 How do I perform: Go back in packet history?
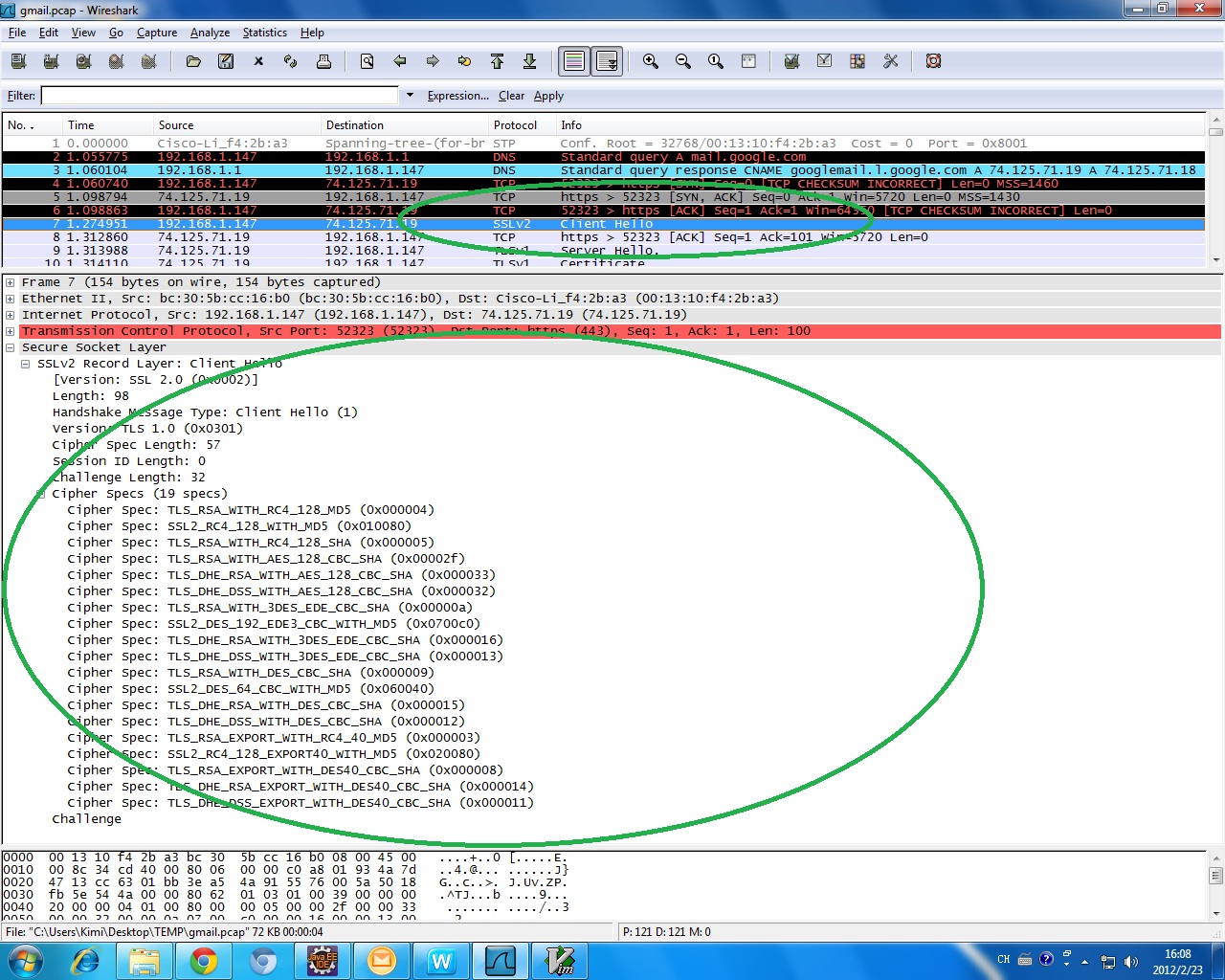[x=400, y=61]
